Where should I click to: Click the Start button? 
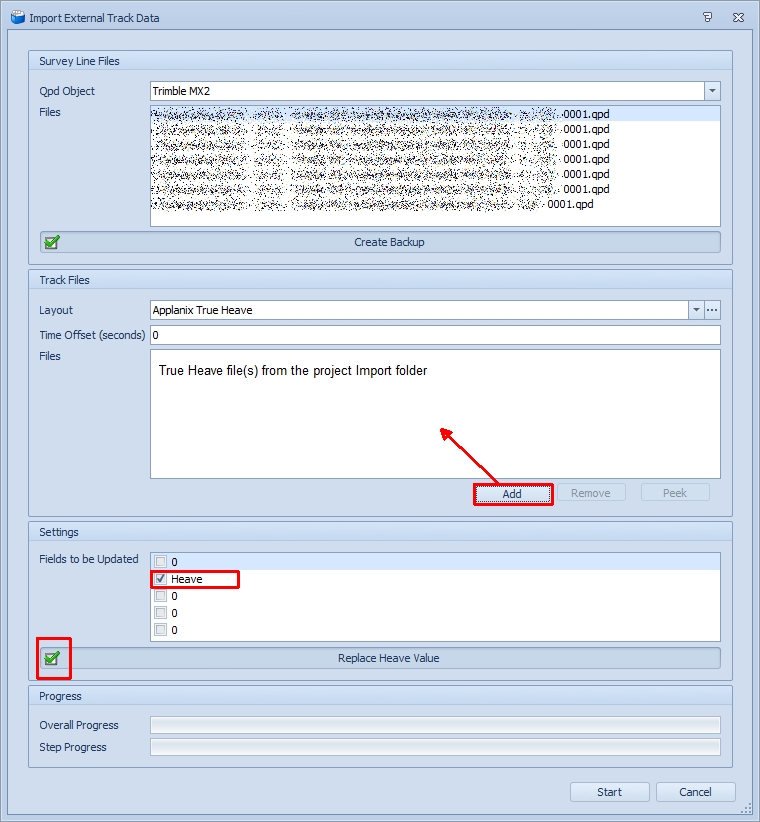[x=610, y=792]
